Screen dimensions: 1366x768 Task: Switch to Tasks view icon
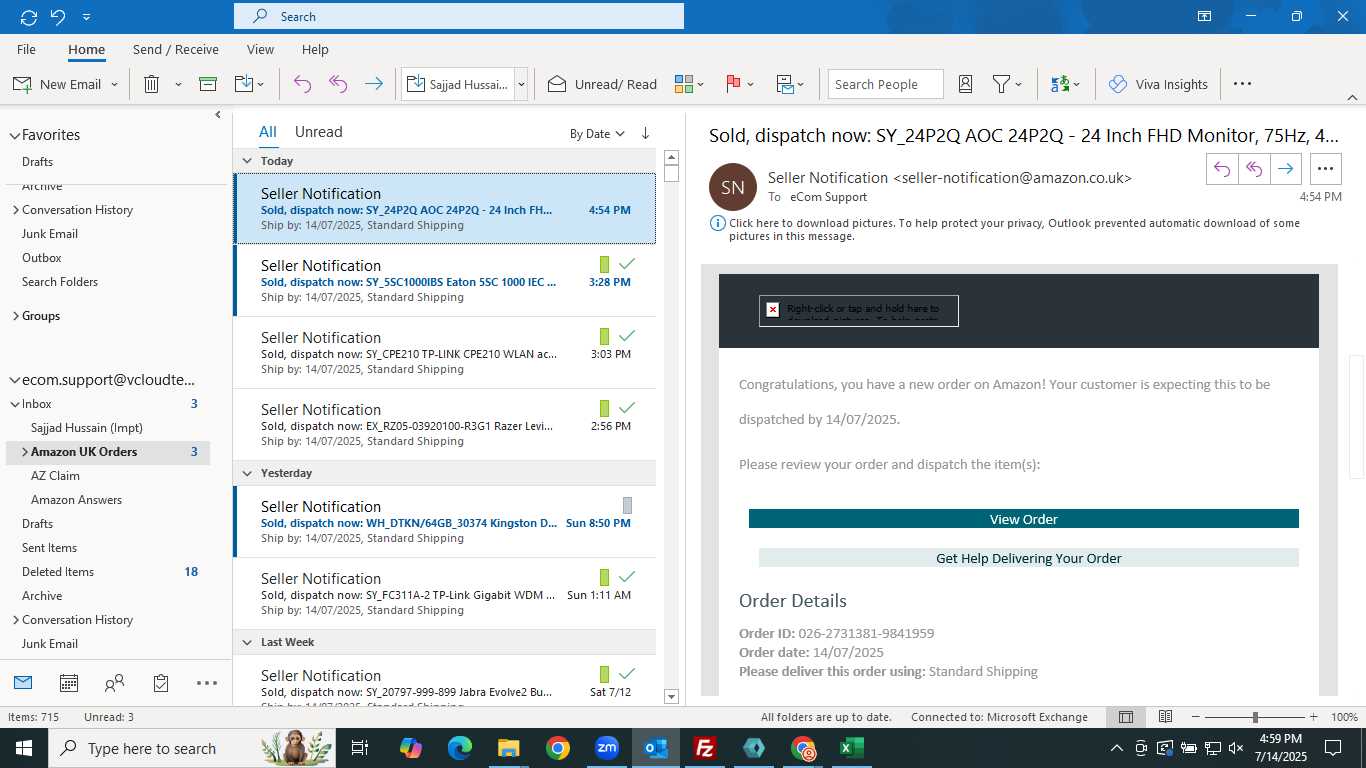click(x=161, y=683)
